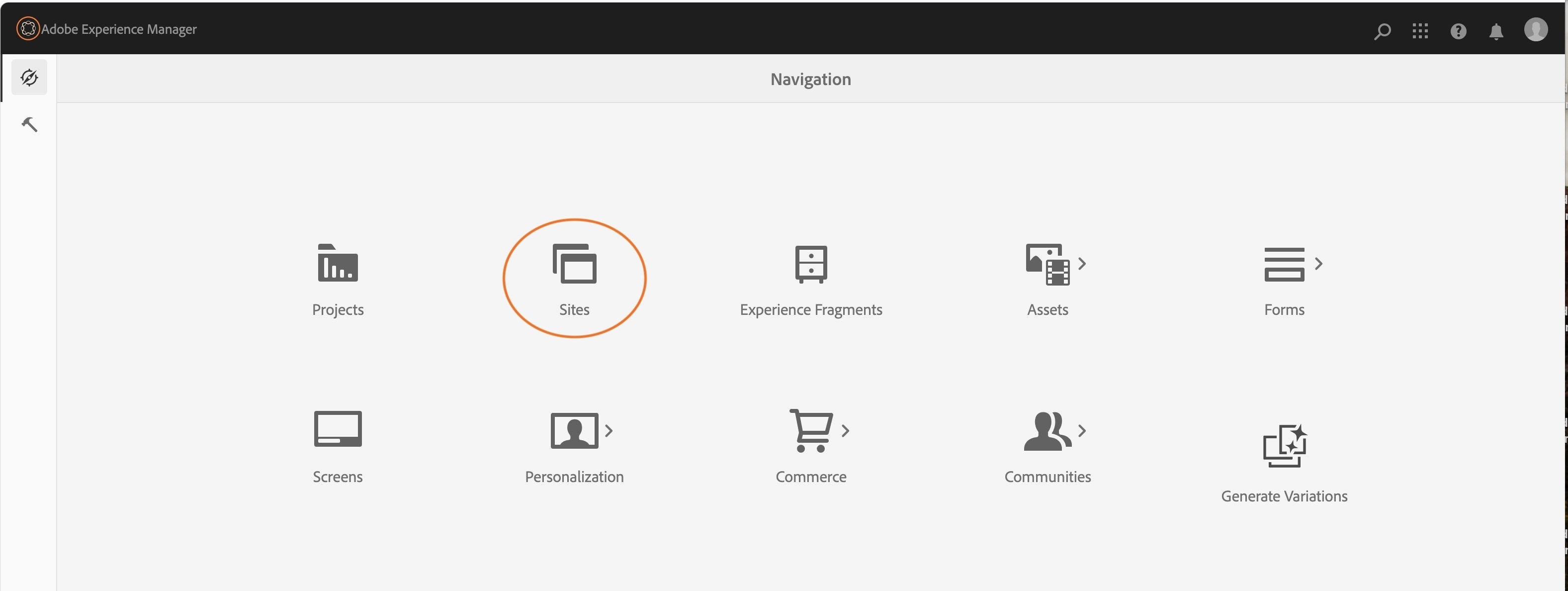Open the Screens monitor icon
The height and width of the screenshot is (591, 1568).
coord(338,429)
